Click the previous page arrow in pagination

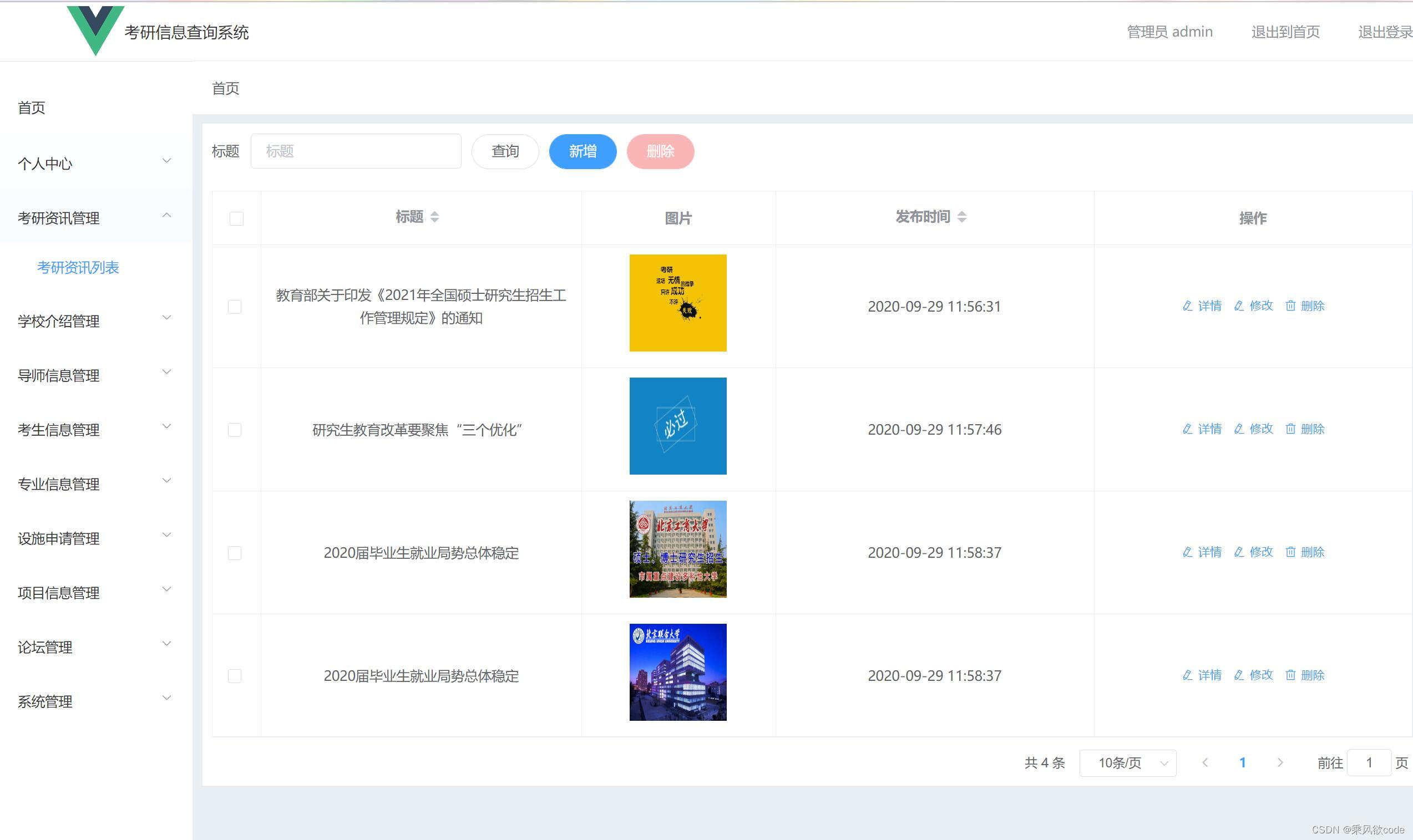[x=1205, y=762]
